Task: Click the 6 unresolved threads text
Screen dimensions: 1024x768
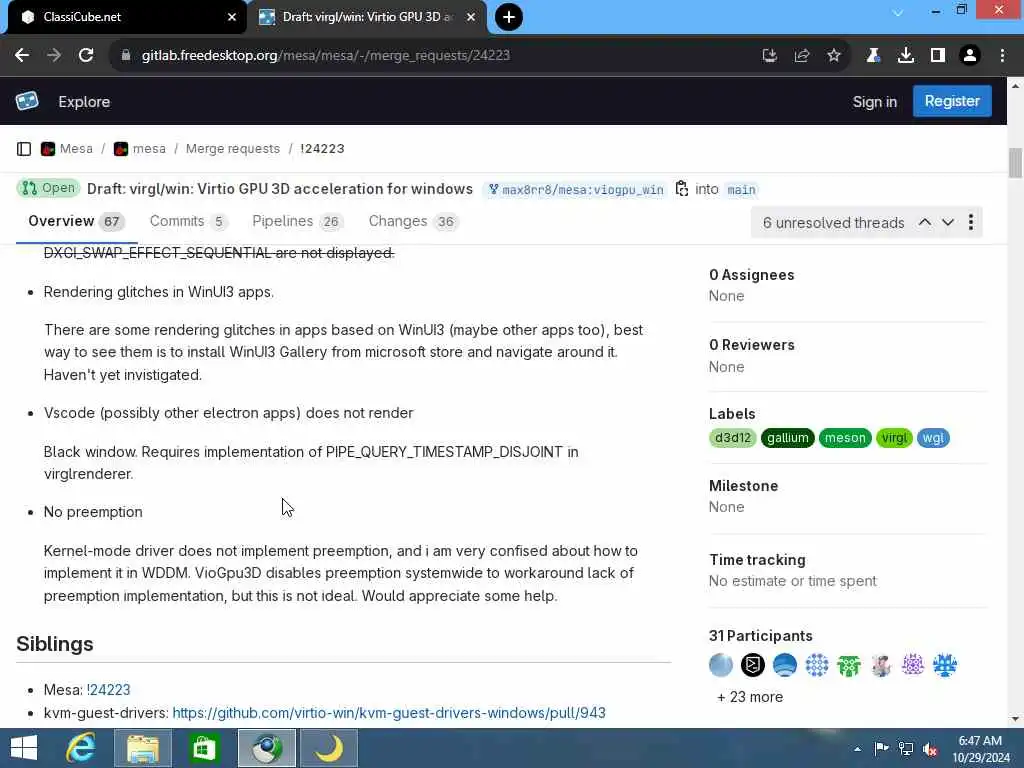Action: click(833, 223)
